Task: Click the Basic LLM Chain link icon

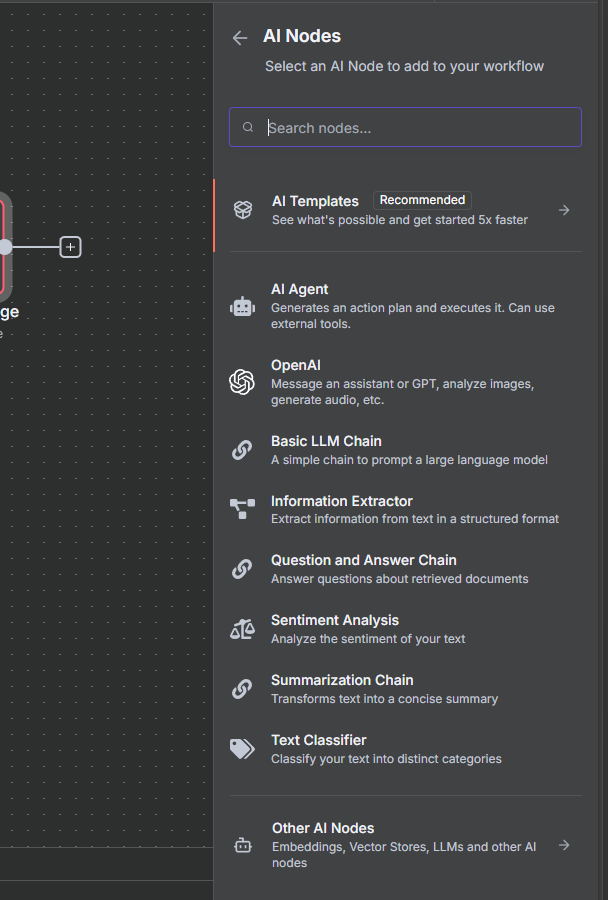Action: click(242, 450)
